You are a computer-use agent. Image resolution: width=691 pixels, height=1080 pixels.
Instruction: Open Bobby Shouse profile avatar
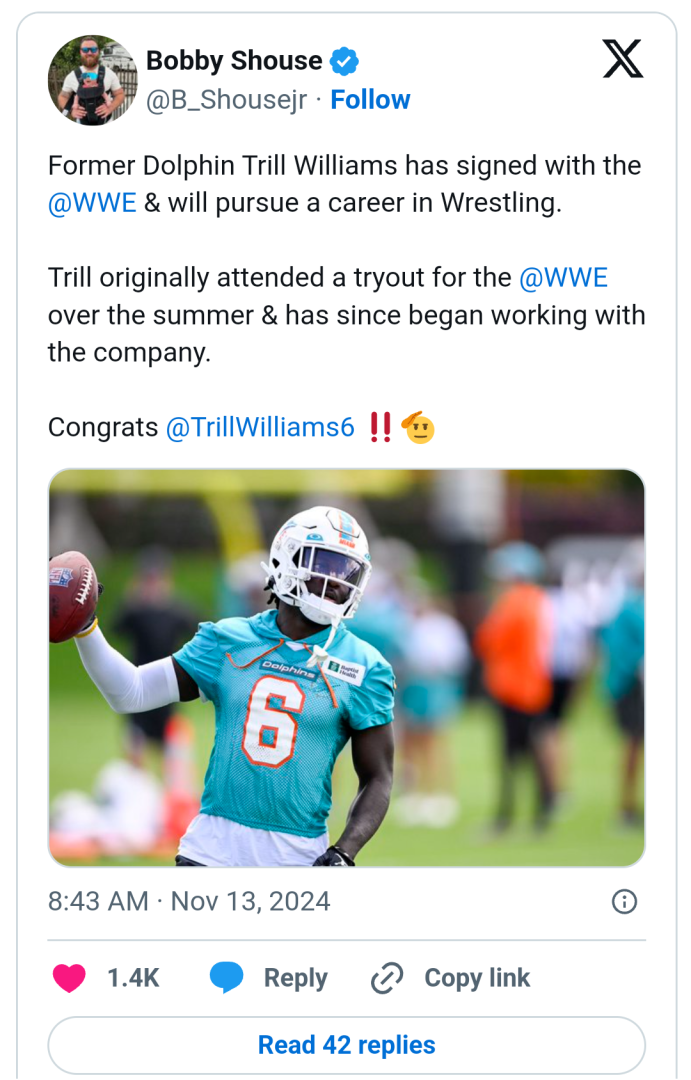tap(92, 80)
